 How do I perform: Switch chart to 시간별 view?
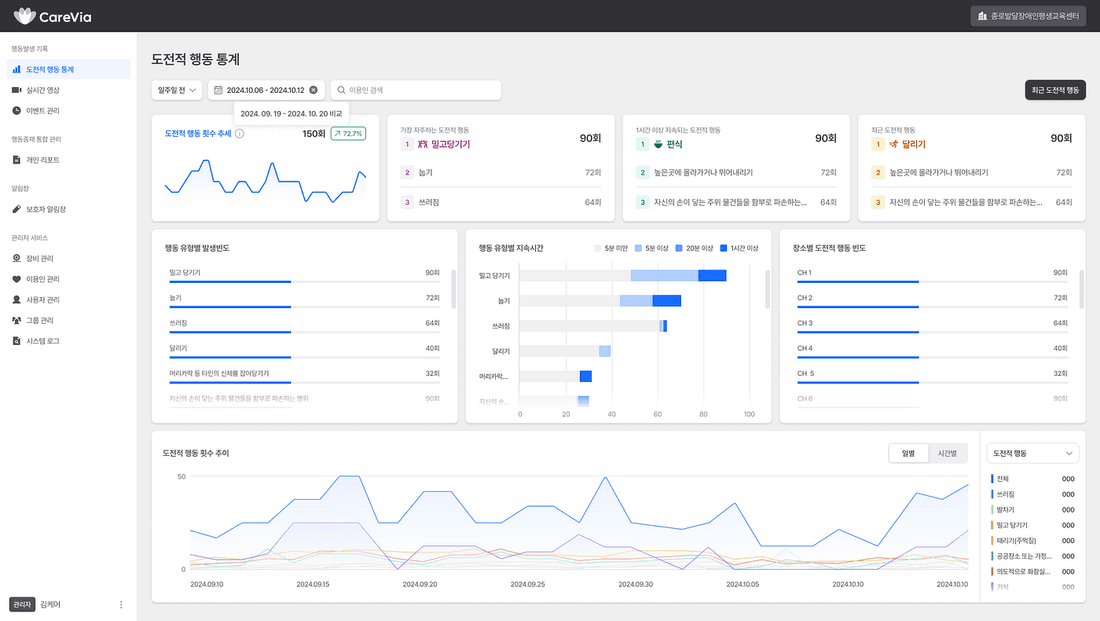pos(947,453)
